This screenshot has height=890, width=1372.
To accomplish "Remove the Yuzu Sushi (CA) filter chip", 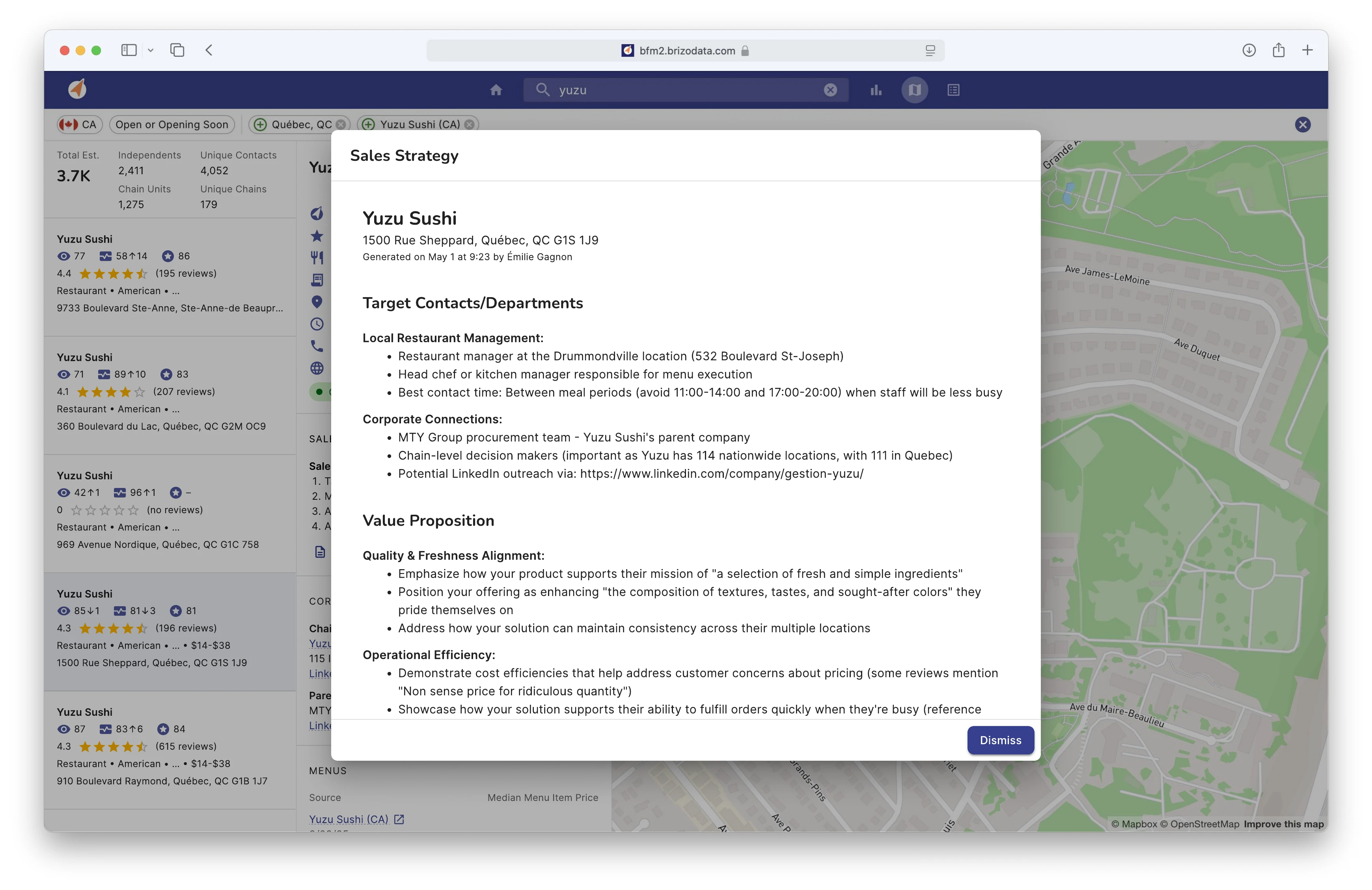I will [x=469, y=125].
